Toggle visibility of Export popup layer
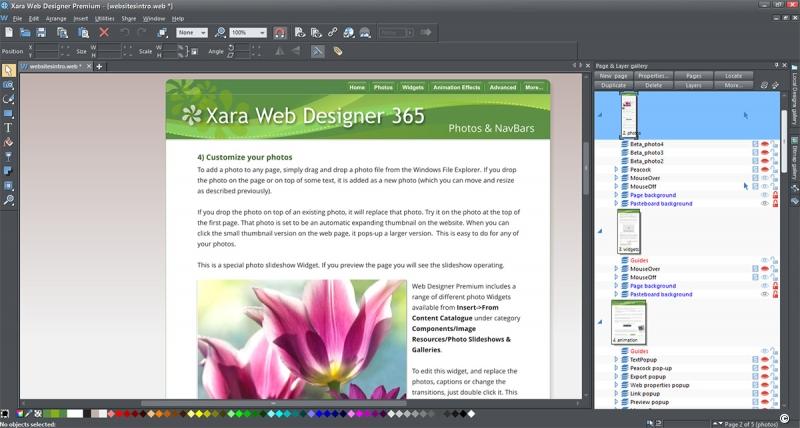 765,376
